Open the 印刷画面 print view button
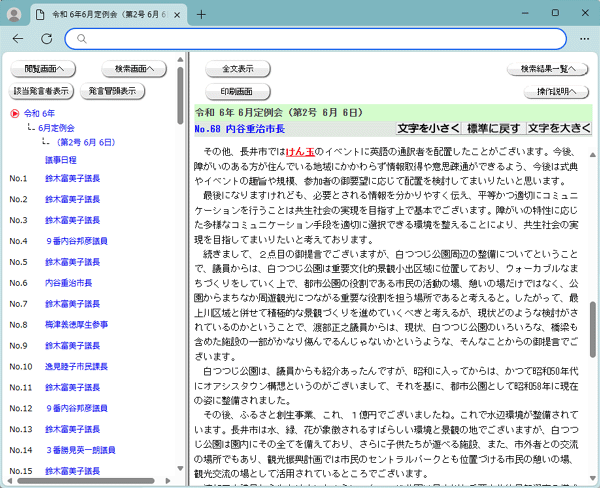 pos(238,91)
